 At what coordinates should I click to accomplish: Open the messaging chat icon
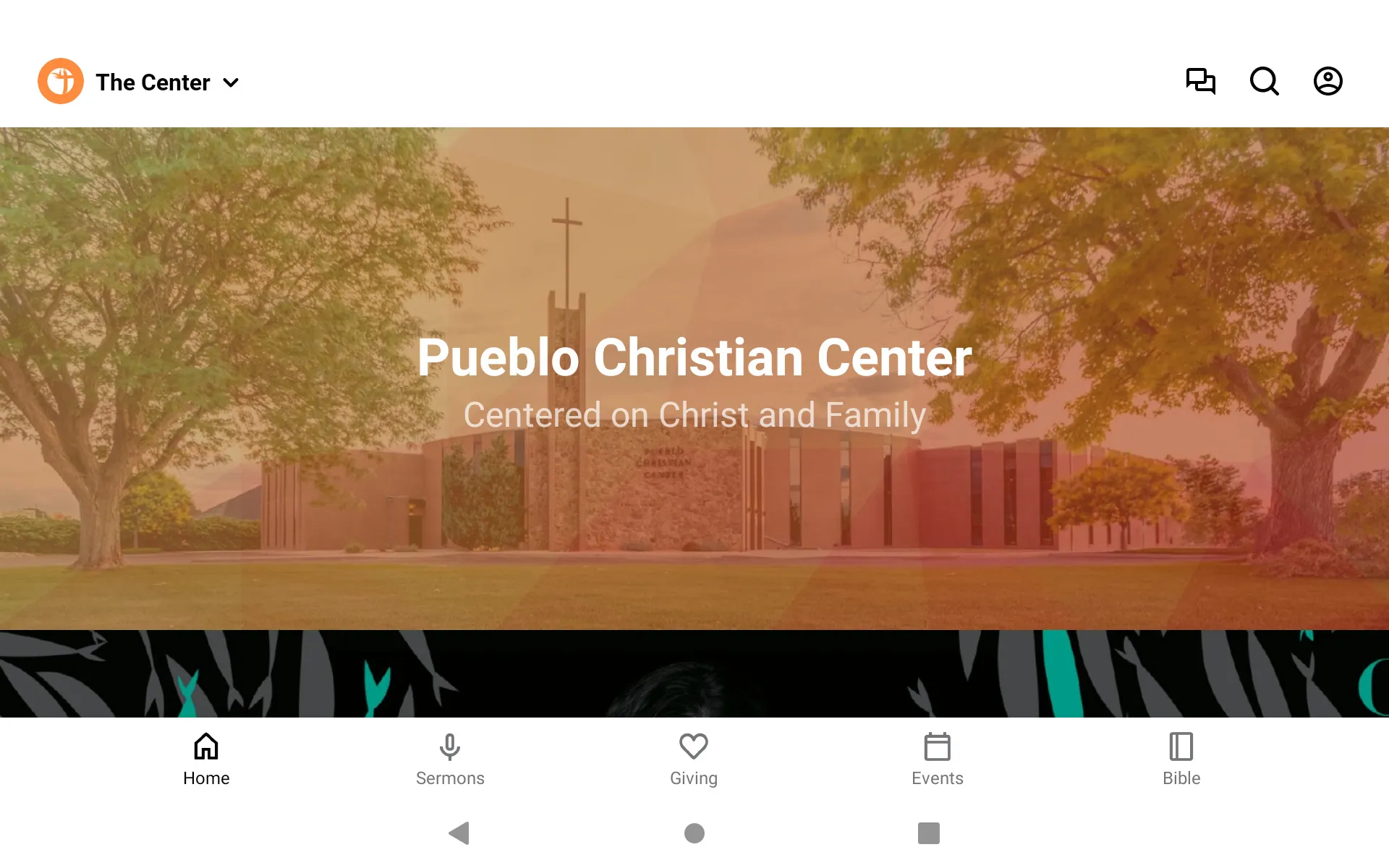(1200, 81)
